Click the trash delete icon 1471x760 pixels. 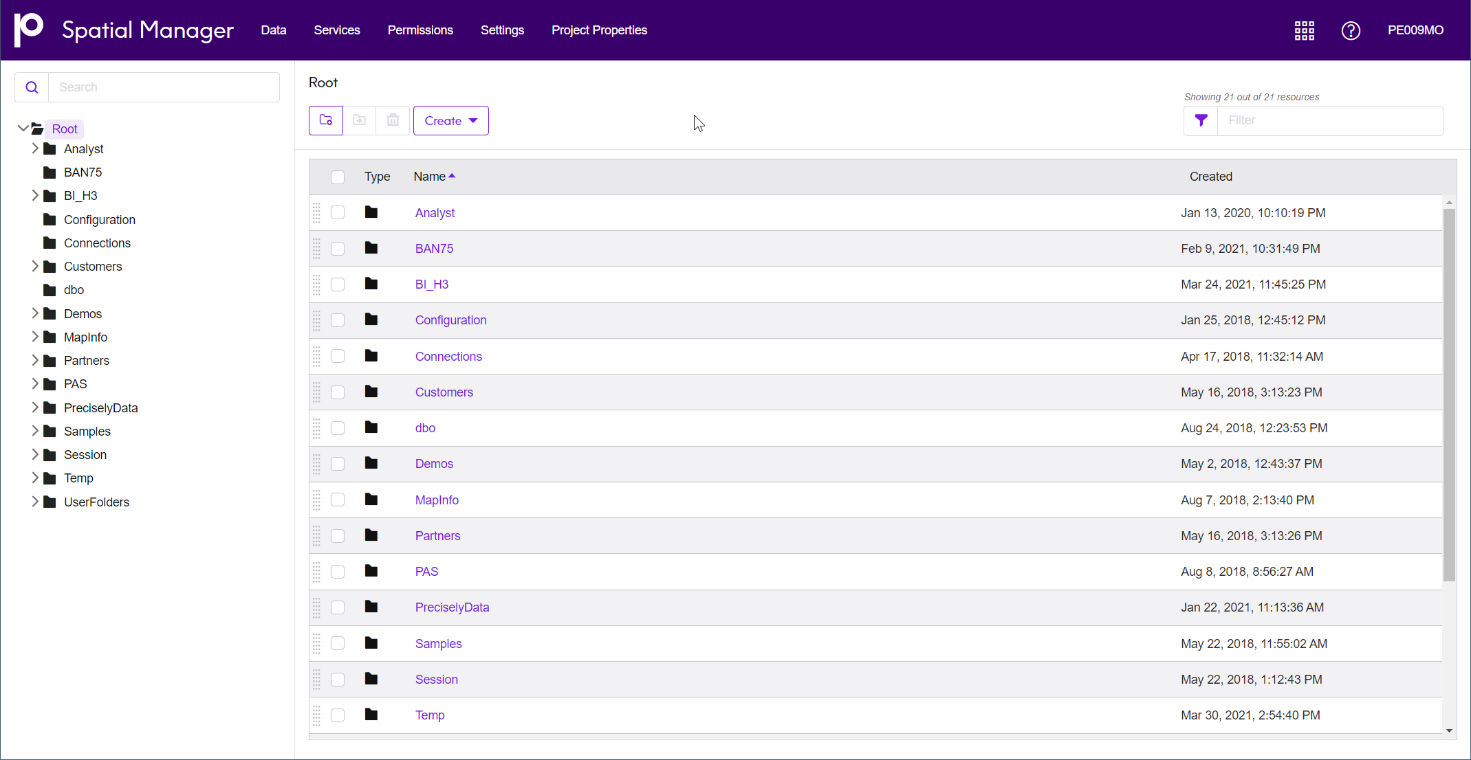click(x=393, y=120)
